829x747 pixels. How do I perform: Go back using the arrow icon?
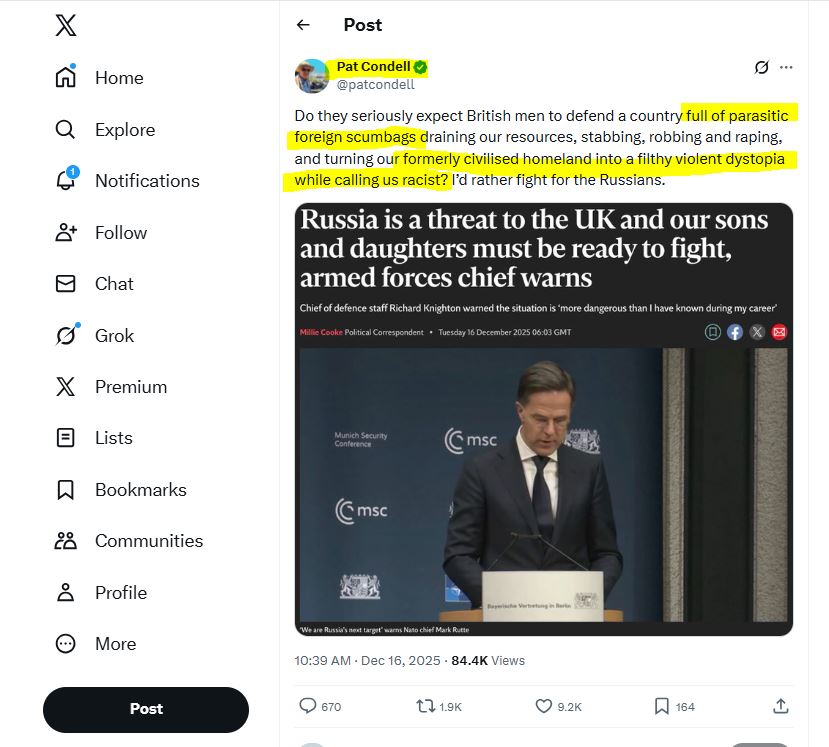coord(303,25)
